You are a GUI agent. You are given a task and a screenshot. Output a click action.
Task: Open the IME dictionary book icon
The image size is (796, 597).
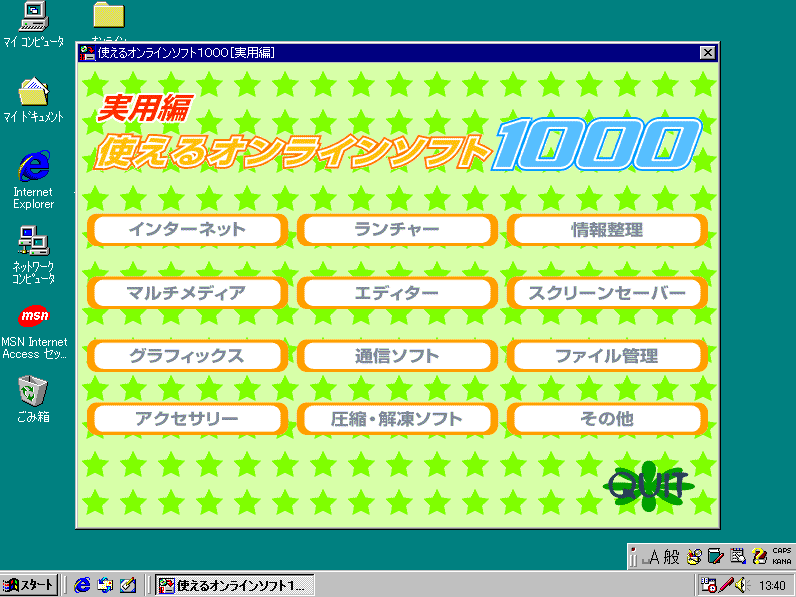click(716, 557)
